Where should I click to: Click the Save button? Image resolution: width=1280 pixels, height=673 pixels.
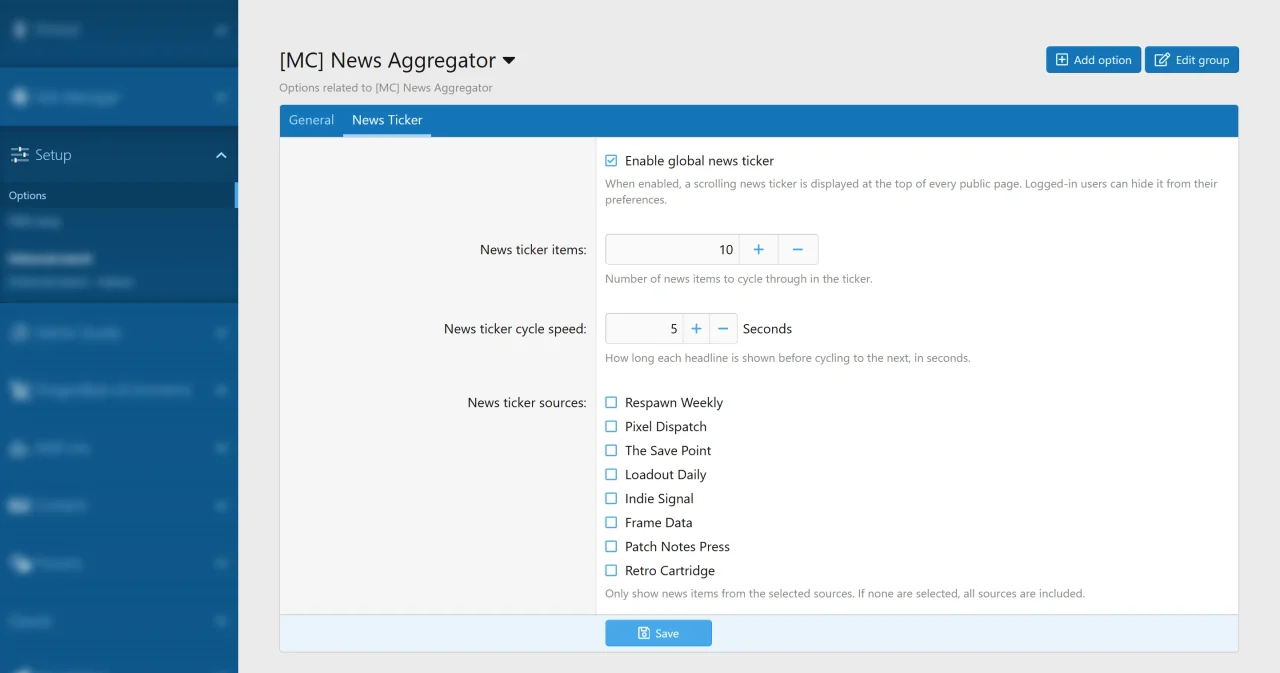pos(658,633)
